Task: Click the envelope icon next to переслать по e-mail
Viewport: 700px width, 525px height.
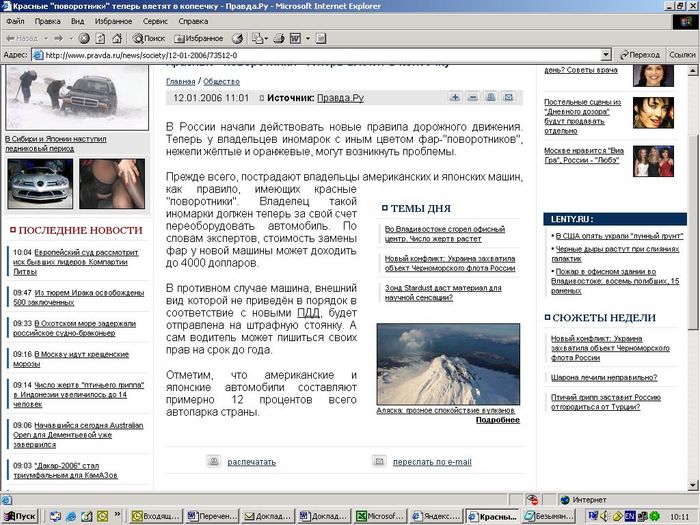Action: (379, 461)
